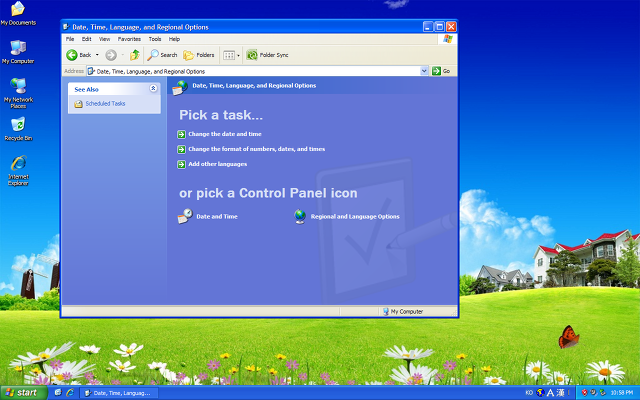This screenshot has height=400, width=640.
Task: Select My Documents desktop icon
Action: click(x=18, y=14)
